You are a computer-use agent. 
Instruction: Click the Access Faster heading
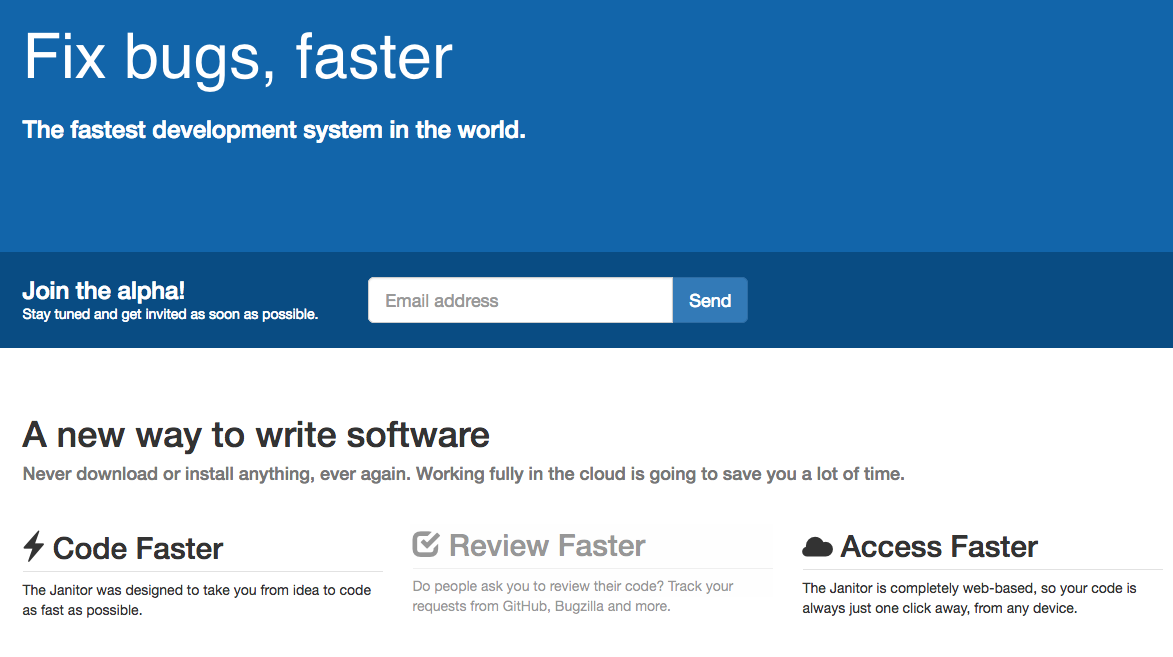tap(938, 547)
